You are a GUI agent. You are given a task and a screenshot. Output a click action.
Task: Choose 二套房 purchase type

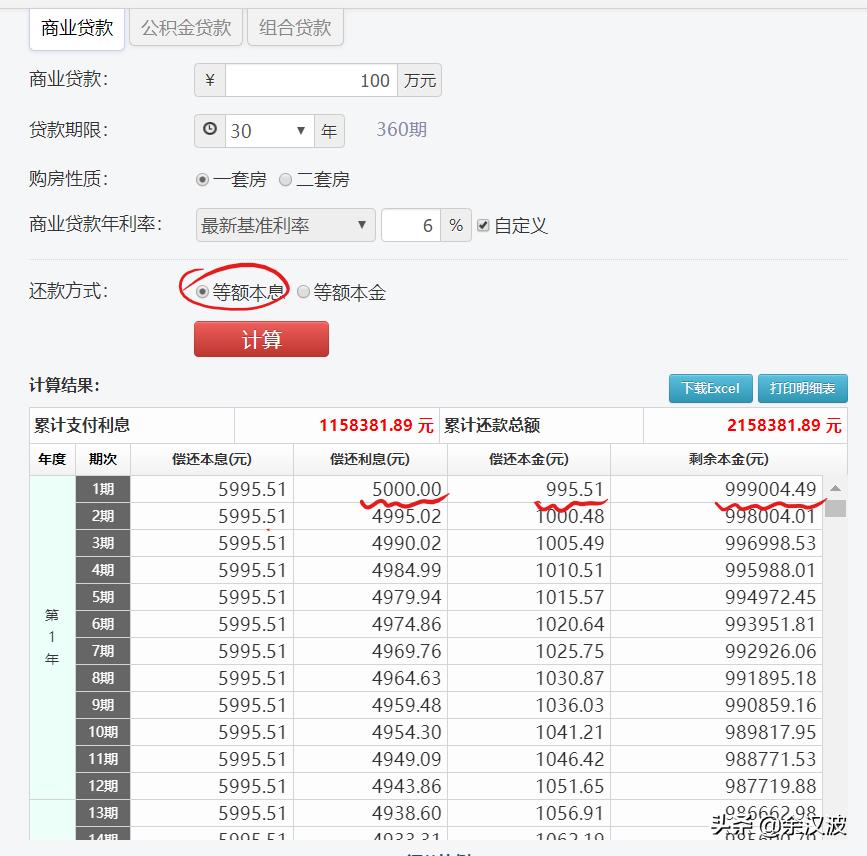286,180
